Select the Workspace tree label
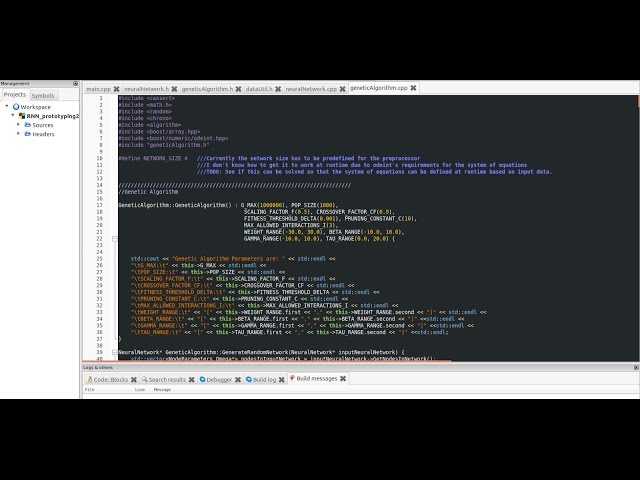 click(36, 107)
